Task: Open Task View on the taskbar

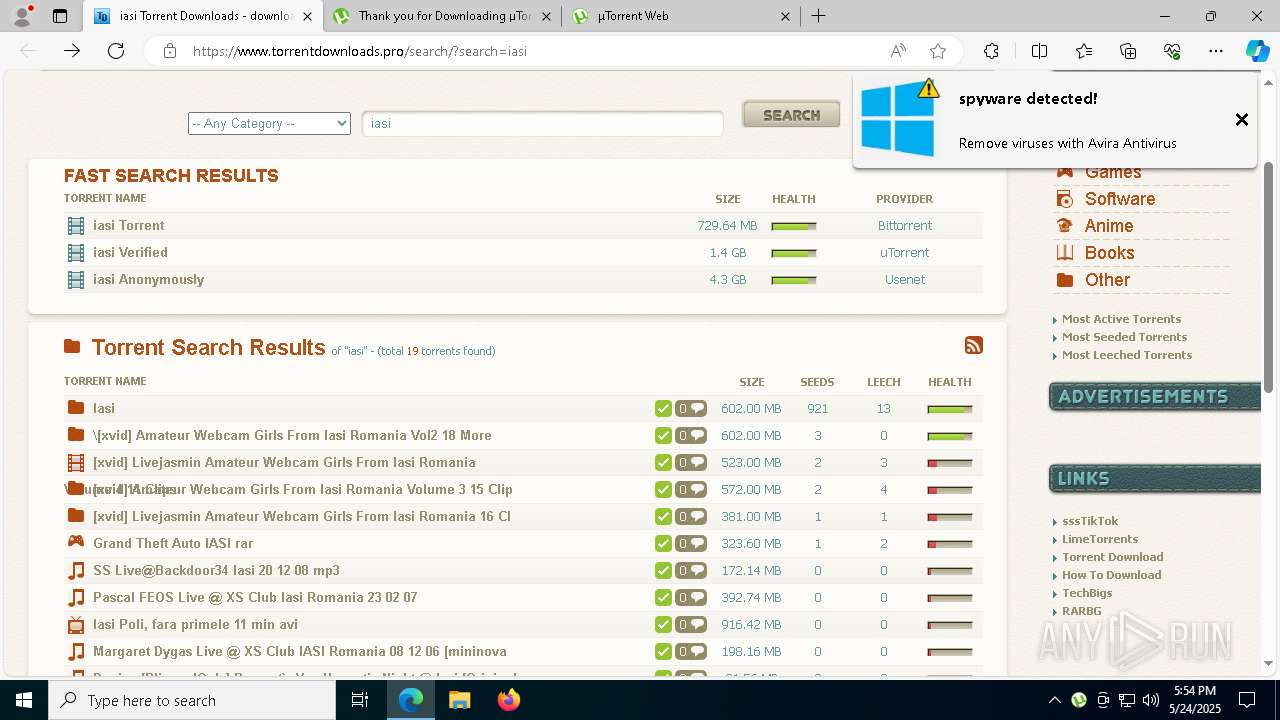Action: (360, 700)
